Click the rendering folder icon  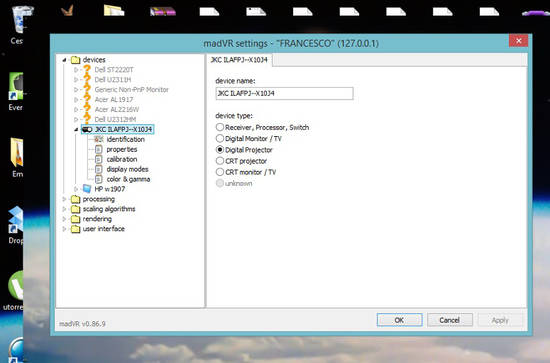point(75,219)
